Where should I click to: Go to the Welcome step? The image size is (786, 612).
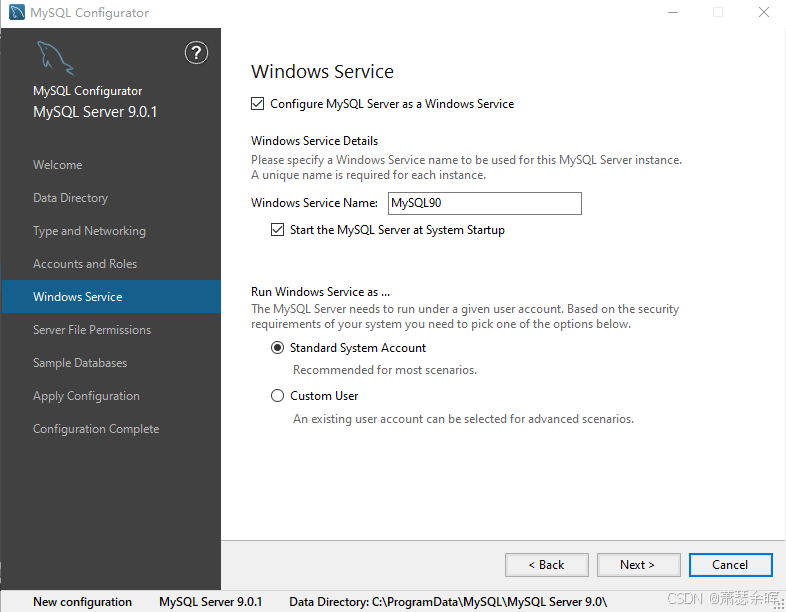[58, 165]
